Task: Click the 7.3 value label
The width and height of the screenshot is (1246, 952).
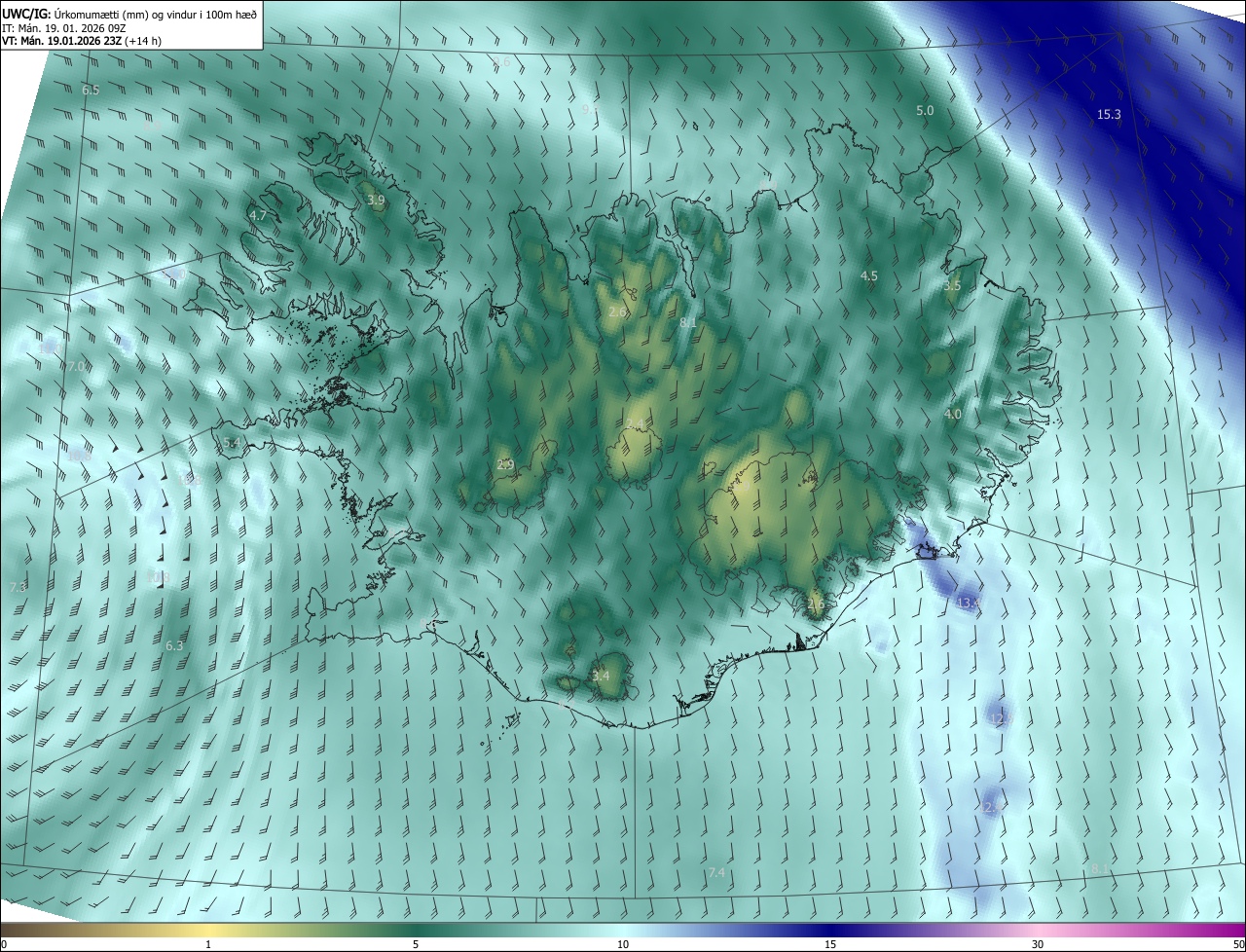Action: click(x=18, y=588)
